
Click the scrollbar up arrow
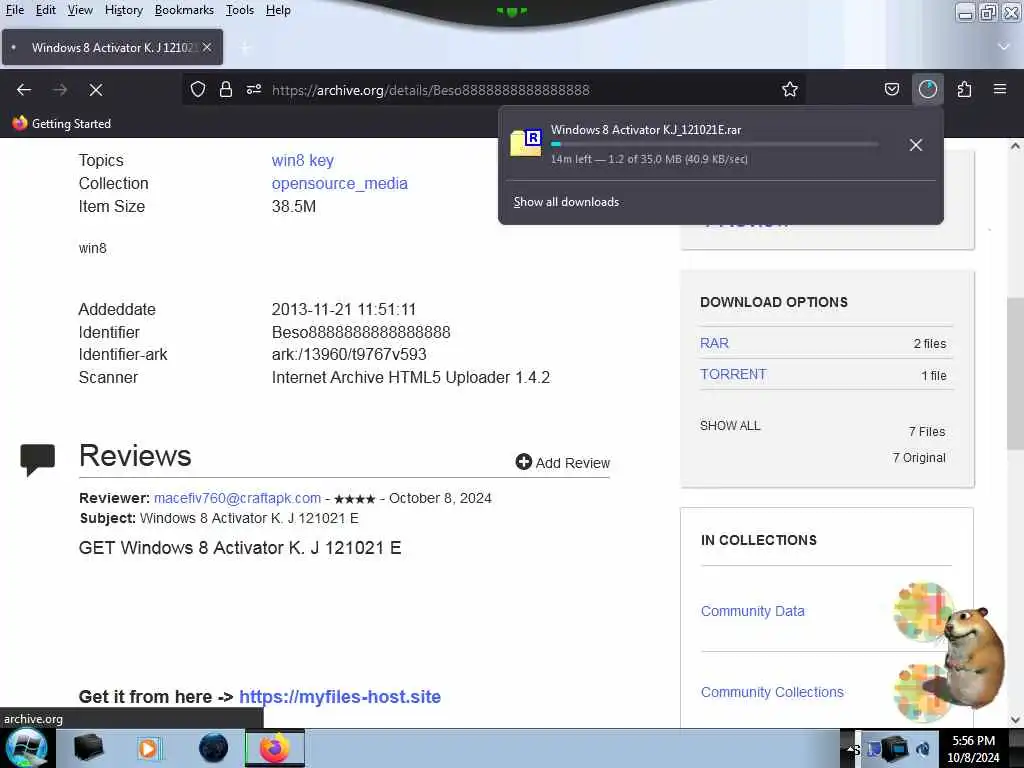point(1015,146)
